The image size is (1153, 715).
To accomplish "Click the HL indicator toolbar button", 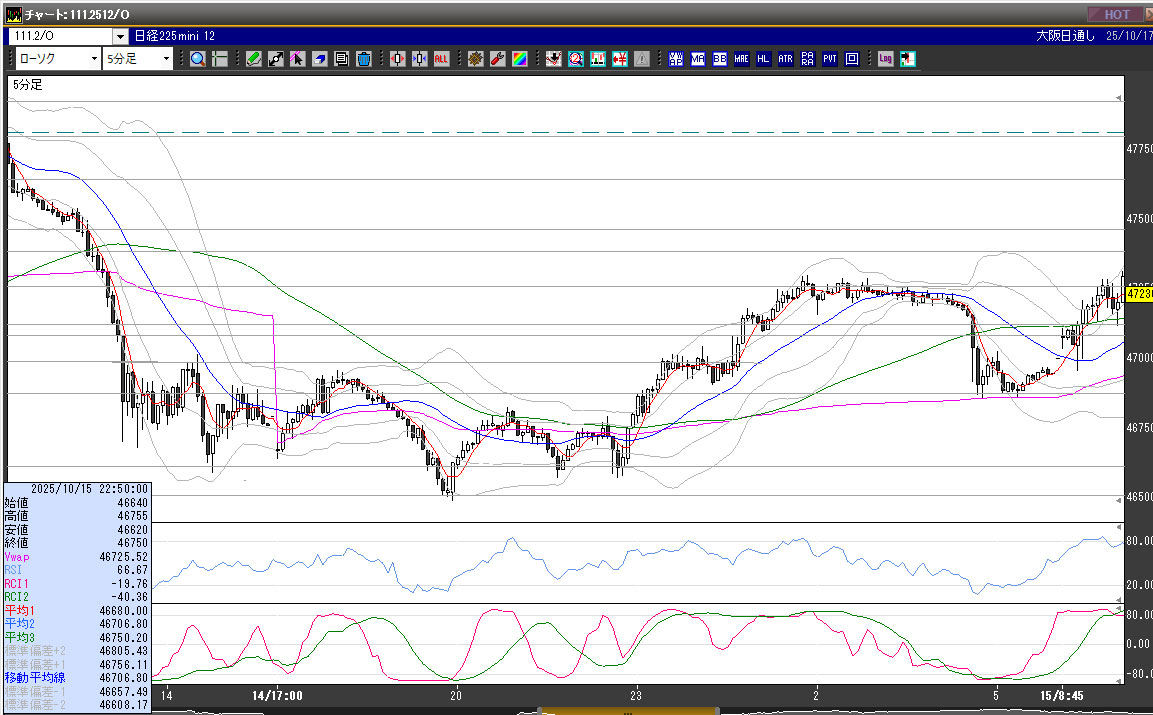I will pyautogui.click(x=763, y=59).
